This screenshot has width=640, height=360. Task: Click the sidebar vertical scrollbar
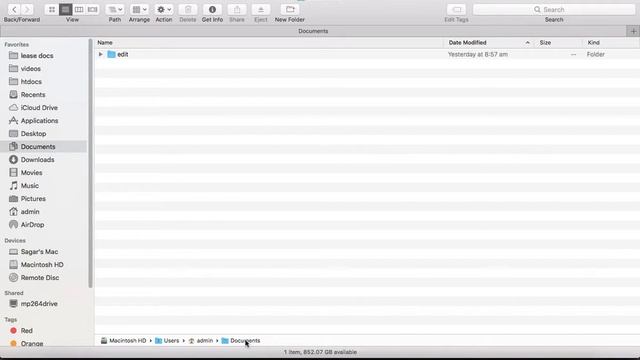click(x=90, y=163)
